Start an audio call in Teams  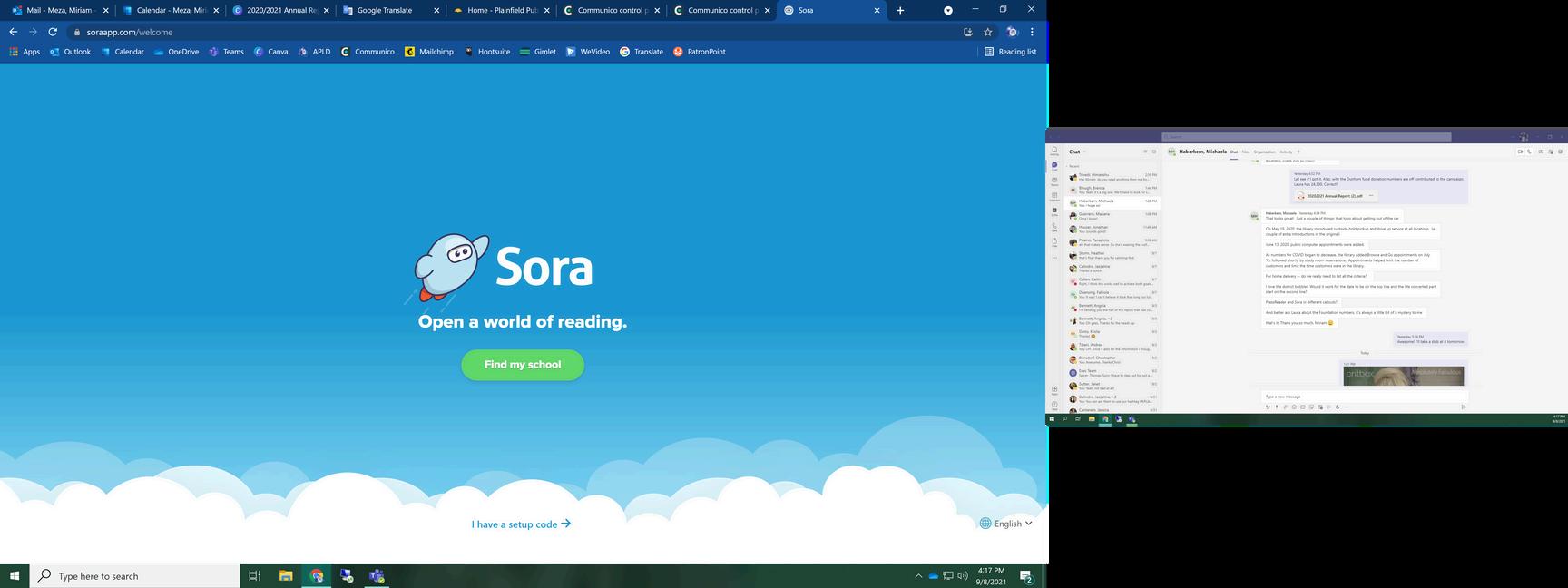[x=1529, y=152]
